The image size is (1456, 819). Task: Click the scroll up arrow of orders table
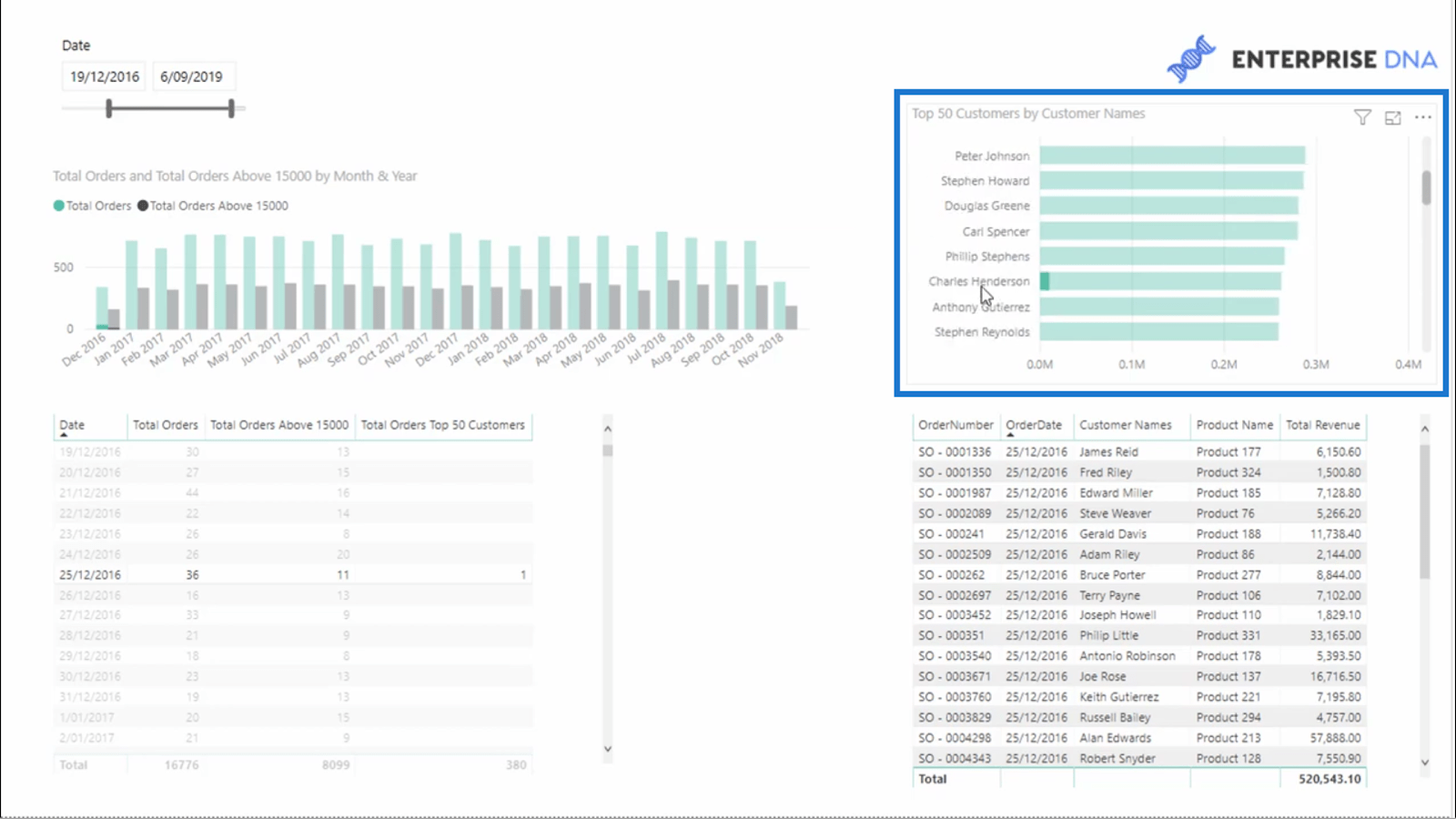[x=1425, y=429]
